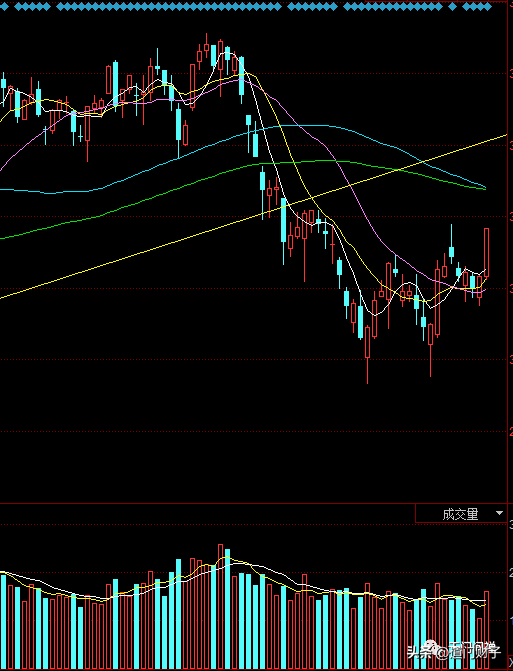Select the tallest red volume bar
The height and width of the screenshot is (671, 513).
click(220, 607)
